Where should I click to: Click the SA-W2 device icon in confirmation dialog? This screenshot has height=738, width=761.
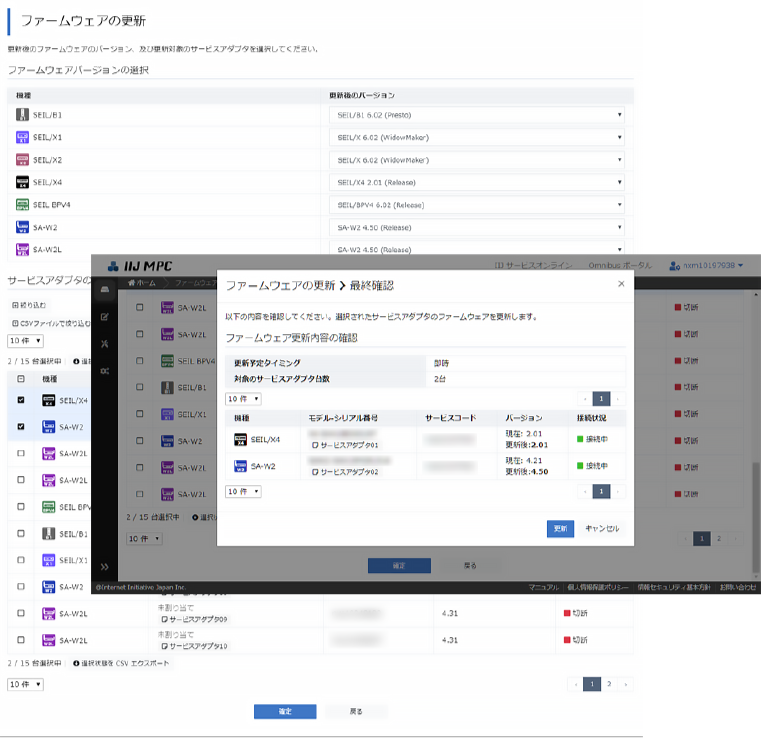[240, 466]
